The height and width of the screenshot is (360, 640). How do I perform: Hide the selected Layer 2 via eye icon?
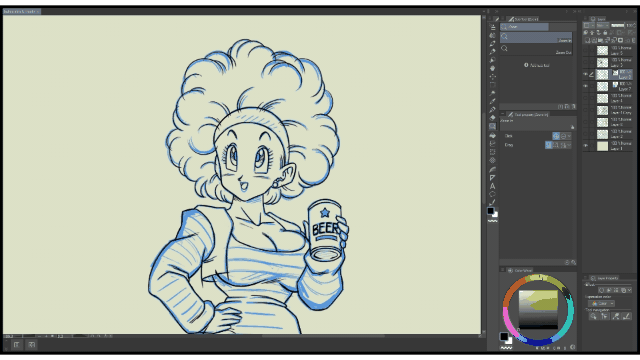tap(585, 74)
